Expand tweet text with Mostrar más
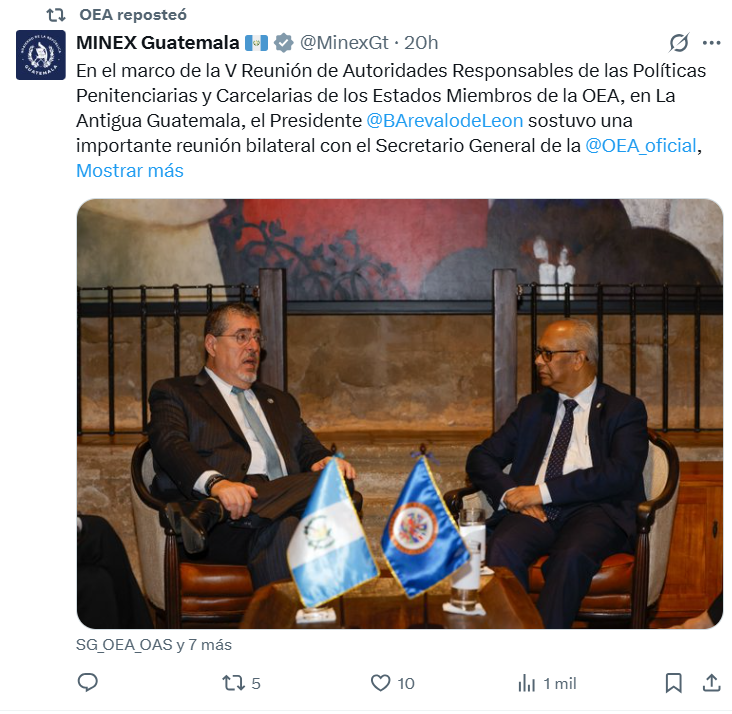Image resolution: width=732 pixels, height=714 pixels. click(130, 171)
